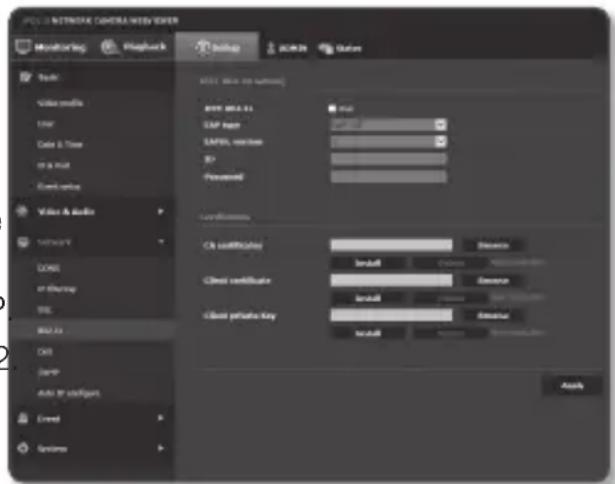Click Delete for Client private key
The image size is (615, 484).
tap(451, 333)
